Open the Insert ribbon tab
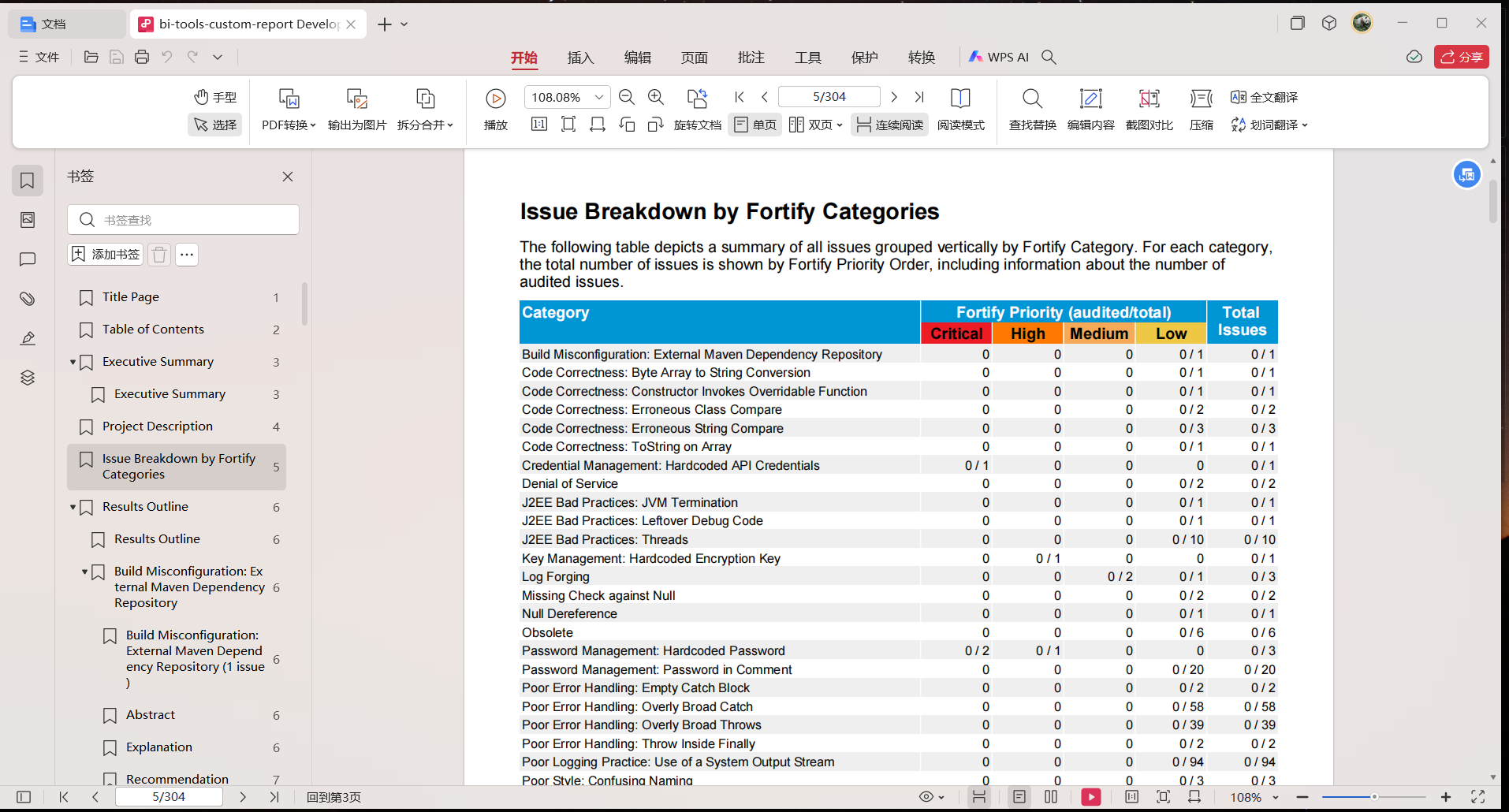1509x812 pixels. (x=580, y=58)
